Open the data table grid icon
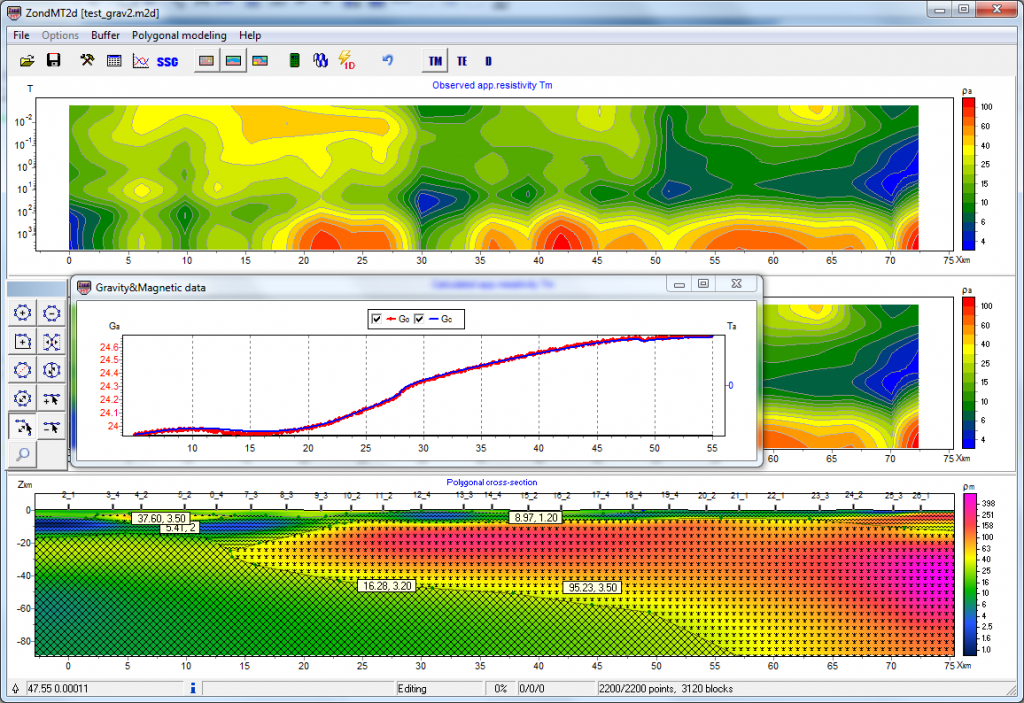The image size is (1024, 703). point(114,61)
